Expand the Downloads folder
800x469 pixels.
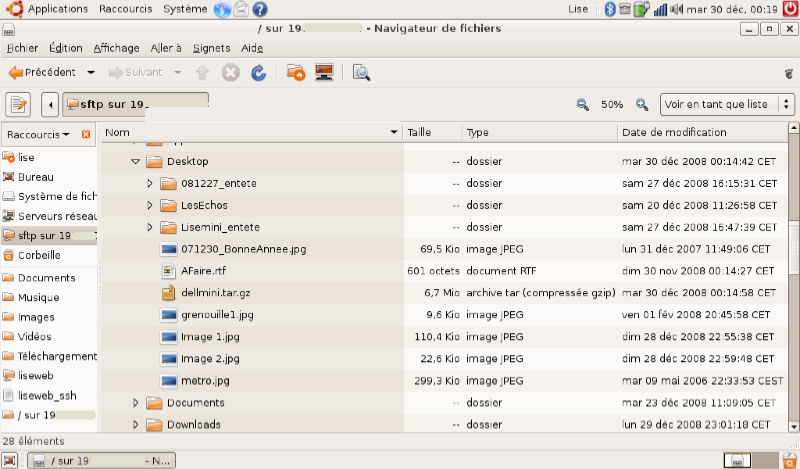pyautogui.click(x=136, y=424)
